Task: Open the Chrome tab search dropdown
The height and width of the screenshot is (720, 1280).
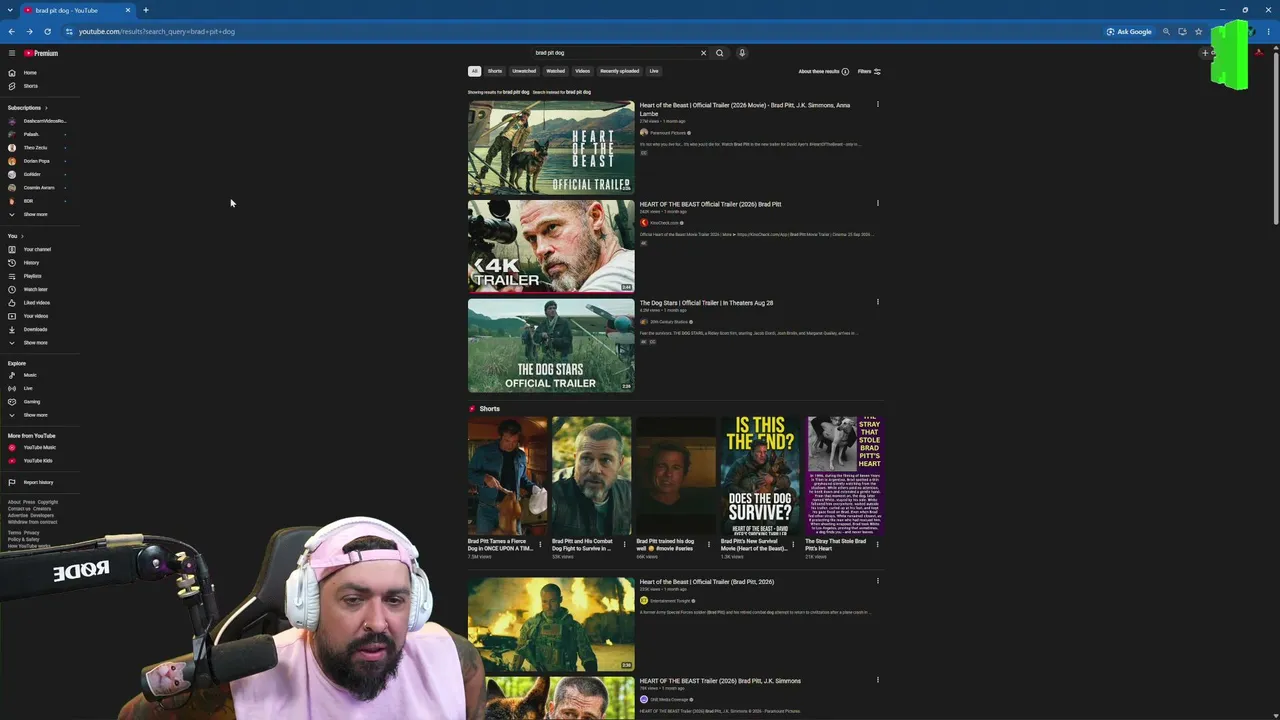Action: pyautogui.click(x=9, y=10)
